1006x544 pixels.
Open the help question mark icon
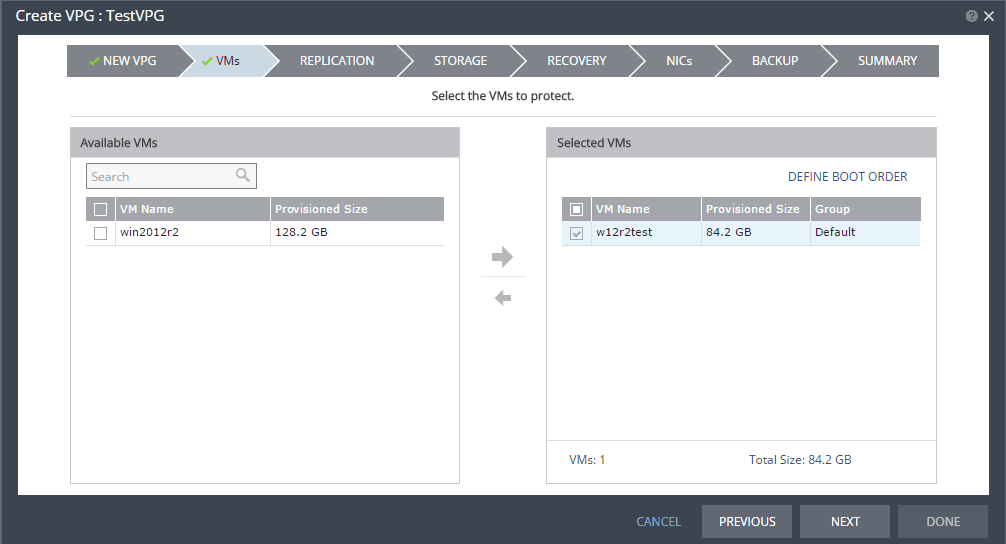click(971, 16)
